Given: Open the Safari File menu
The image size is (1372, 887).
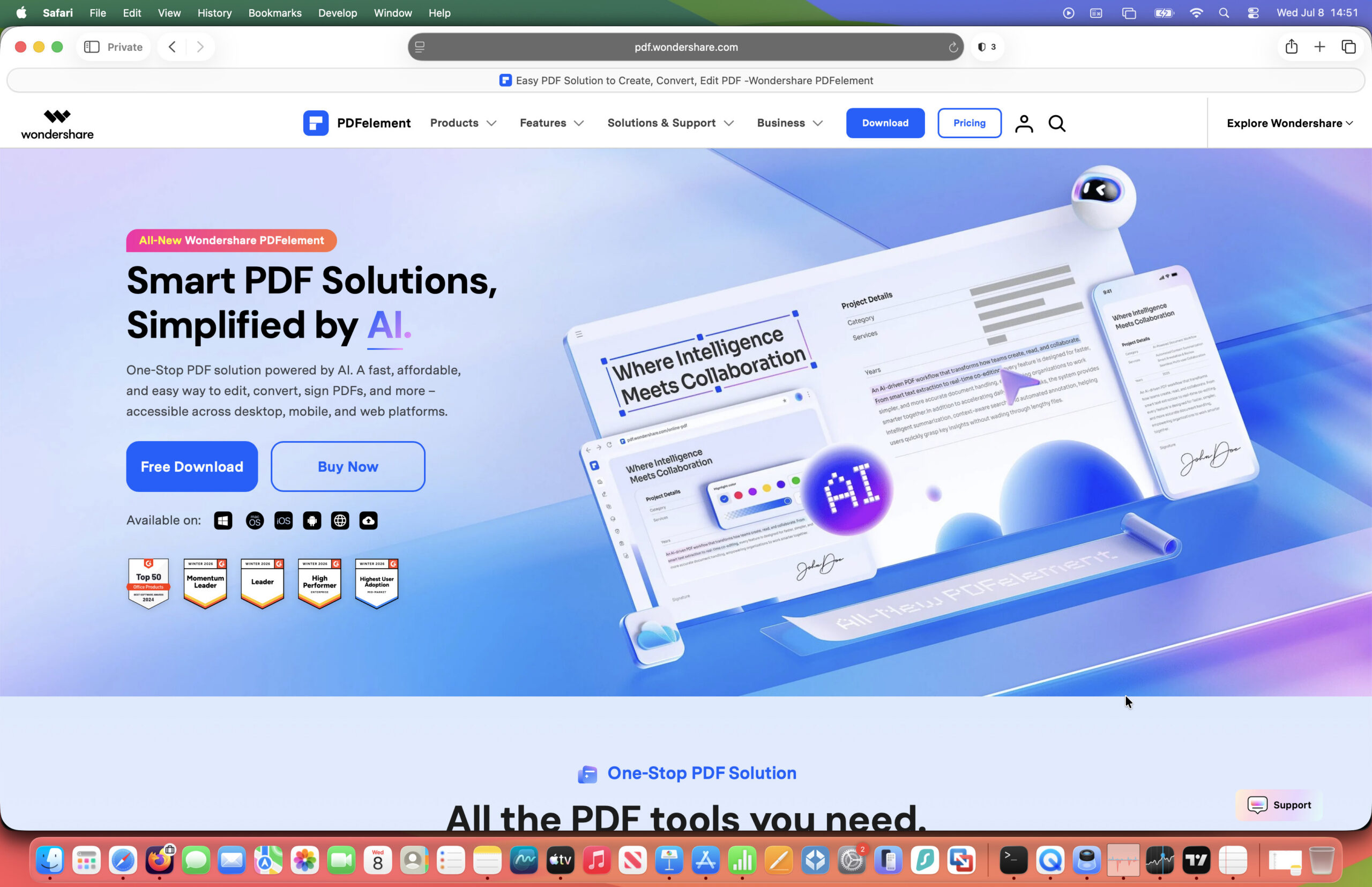Looking at the screenshot, I should 98,13.
